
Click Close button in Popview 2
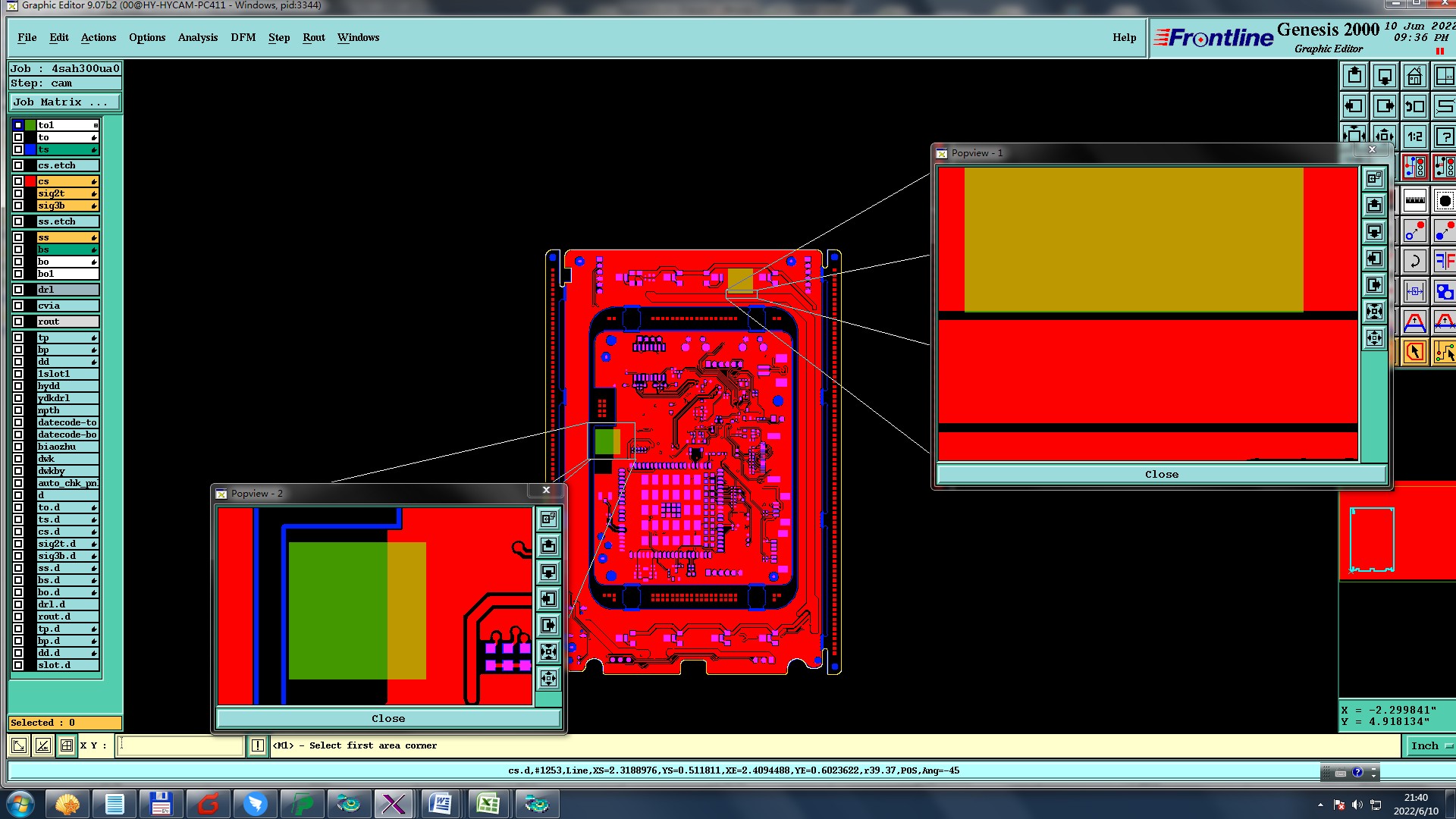[388, 718]
